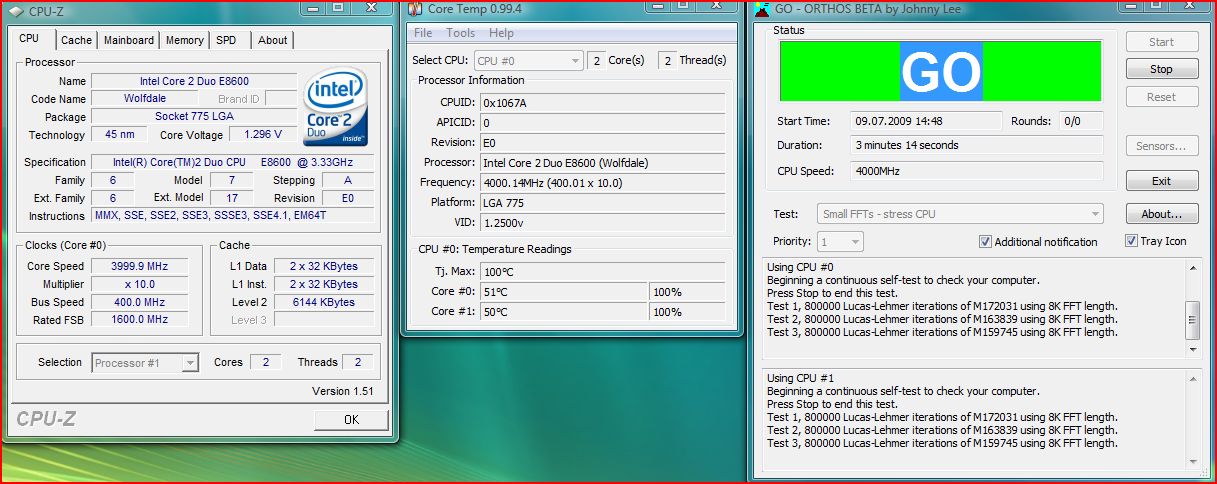The height and width of the screenshot is (484, 1217).
Task: Click the ORTHOS title bar icon
Action: coord(762,9)
